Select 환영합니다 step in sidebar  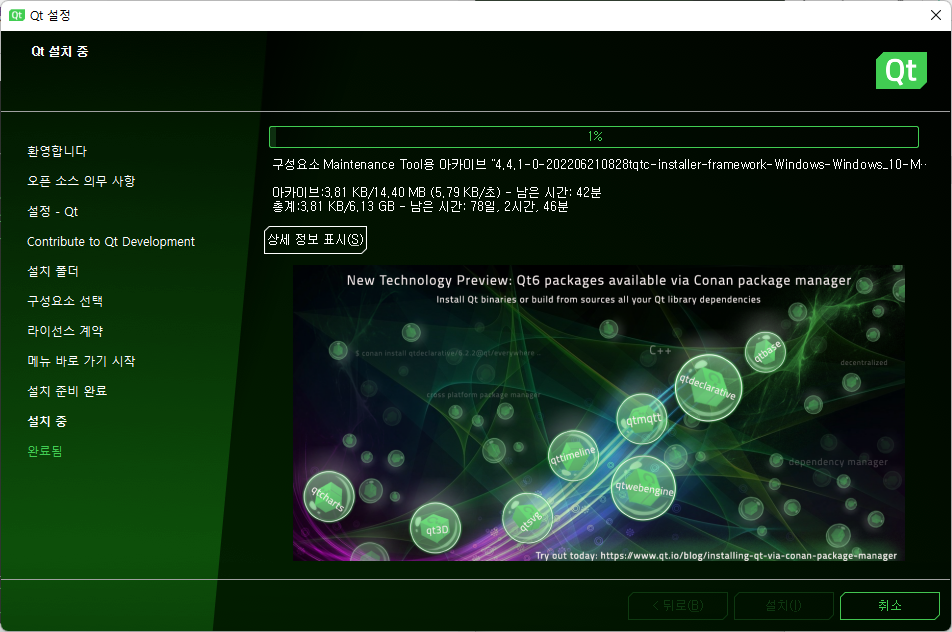pyautogui.click(x=57, y=151)
